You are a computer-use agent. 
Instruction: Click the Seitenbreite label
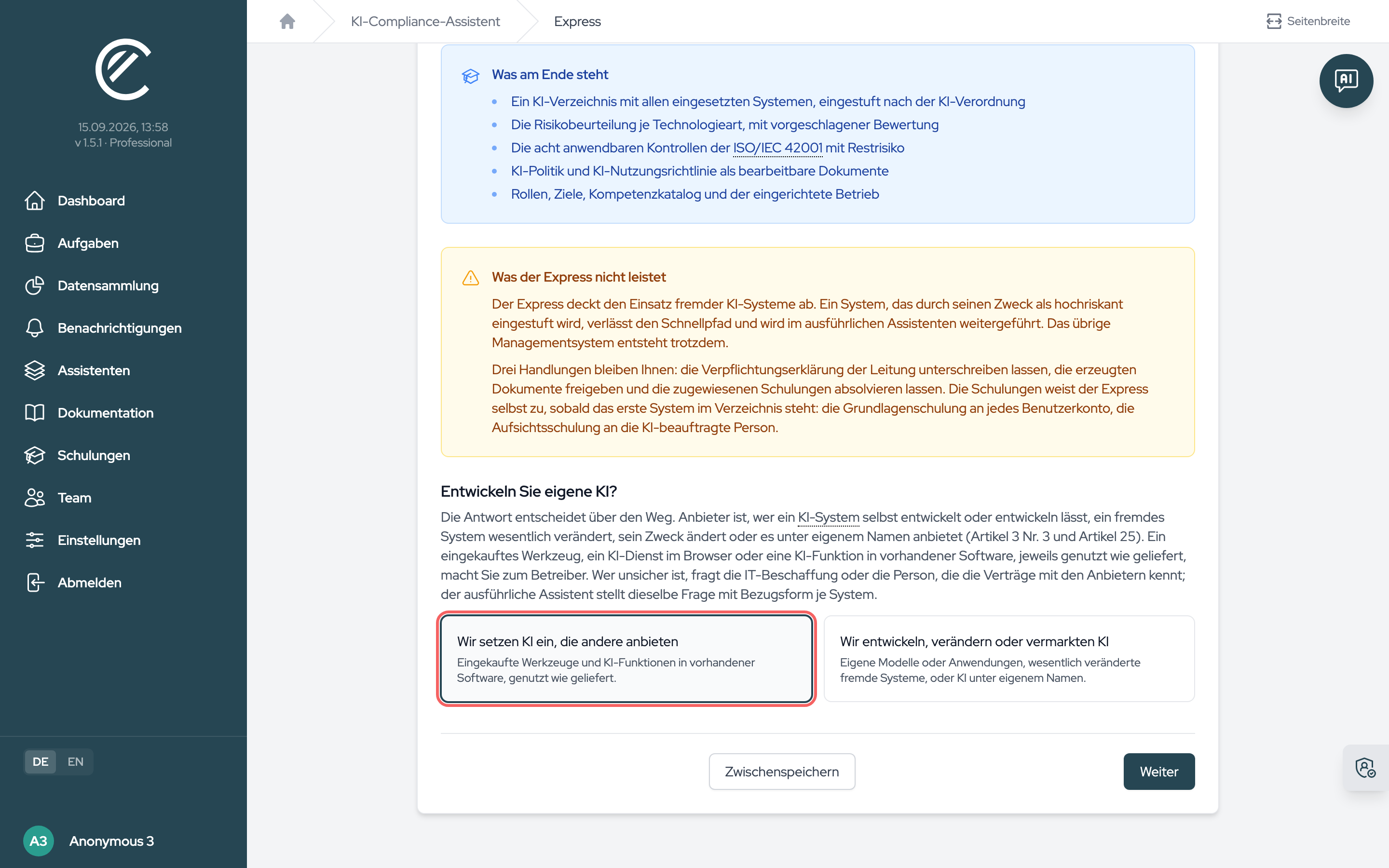[1318, 21]
